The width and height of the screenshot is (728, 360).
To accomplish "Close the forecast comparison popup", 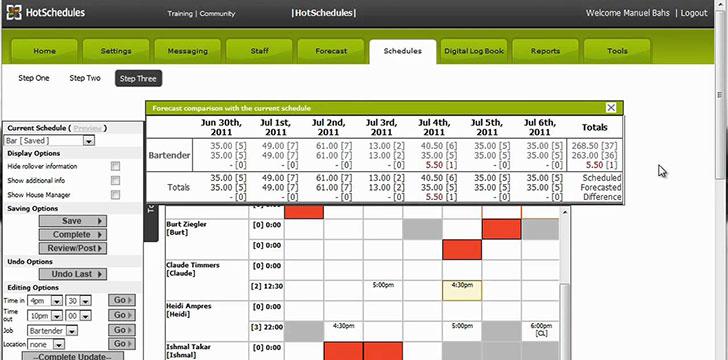I will 611,108.
